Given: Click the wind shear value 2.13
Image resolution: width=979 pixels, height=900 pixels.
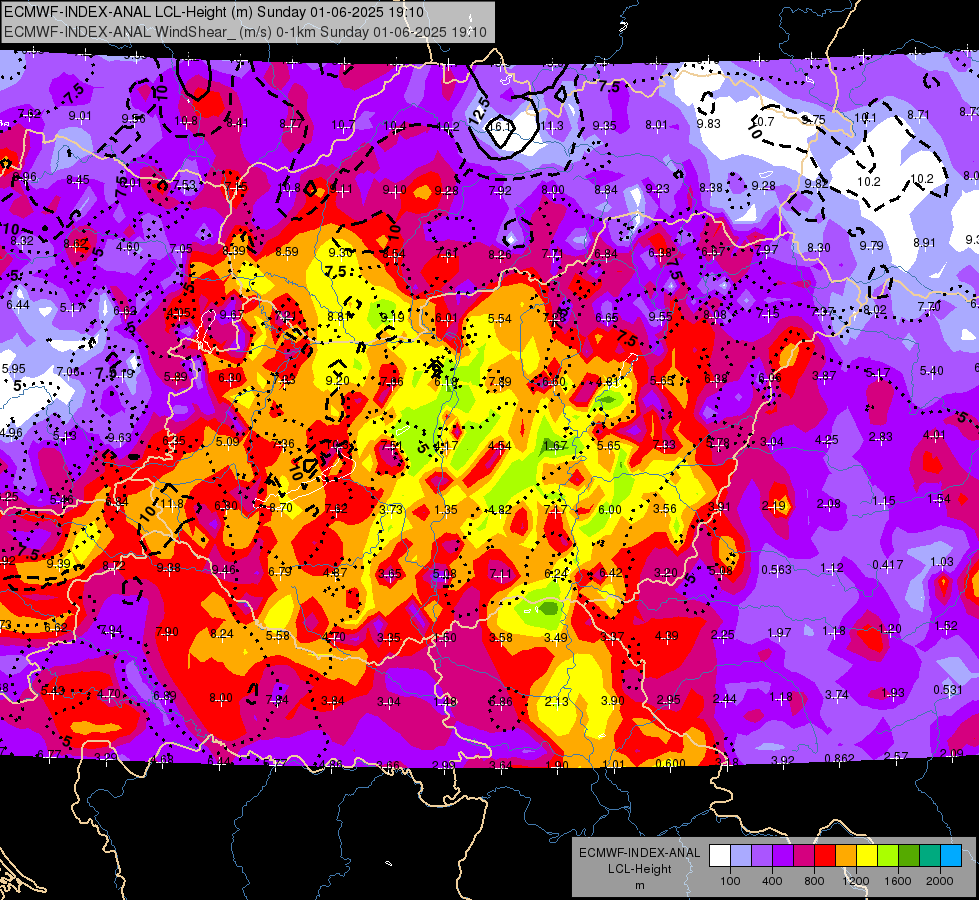Looking at the screenshot, I should tap(556, 701).
